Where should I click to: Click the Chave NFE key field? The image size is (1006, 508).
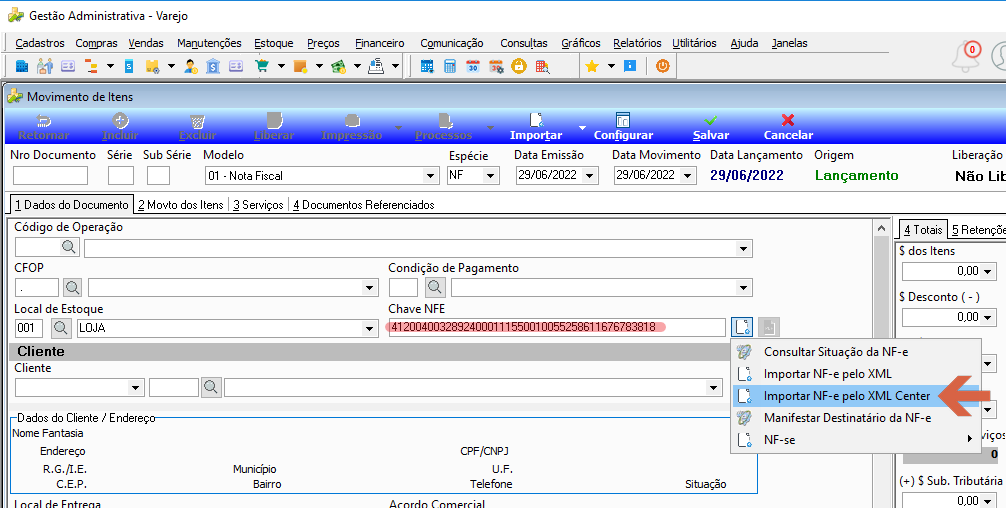(x=557, y=327)
